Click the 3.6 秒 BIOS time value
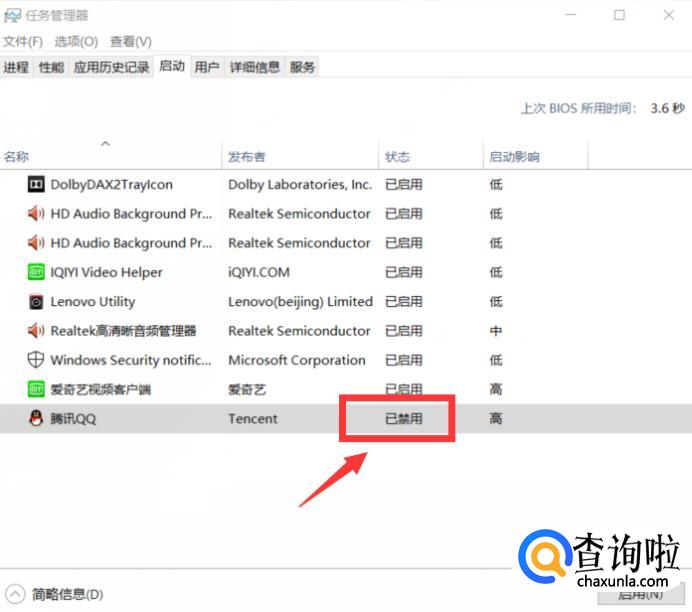Image resolution: width=692 pixels, height=612 pixels. point(667,108)
